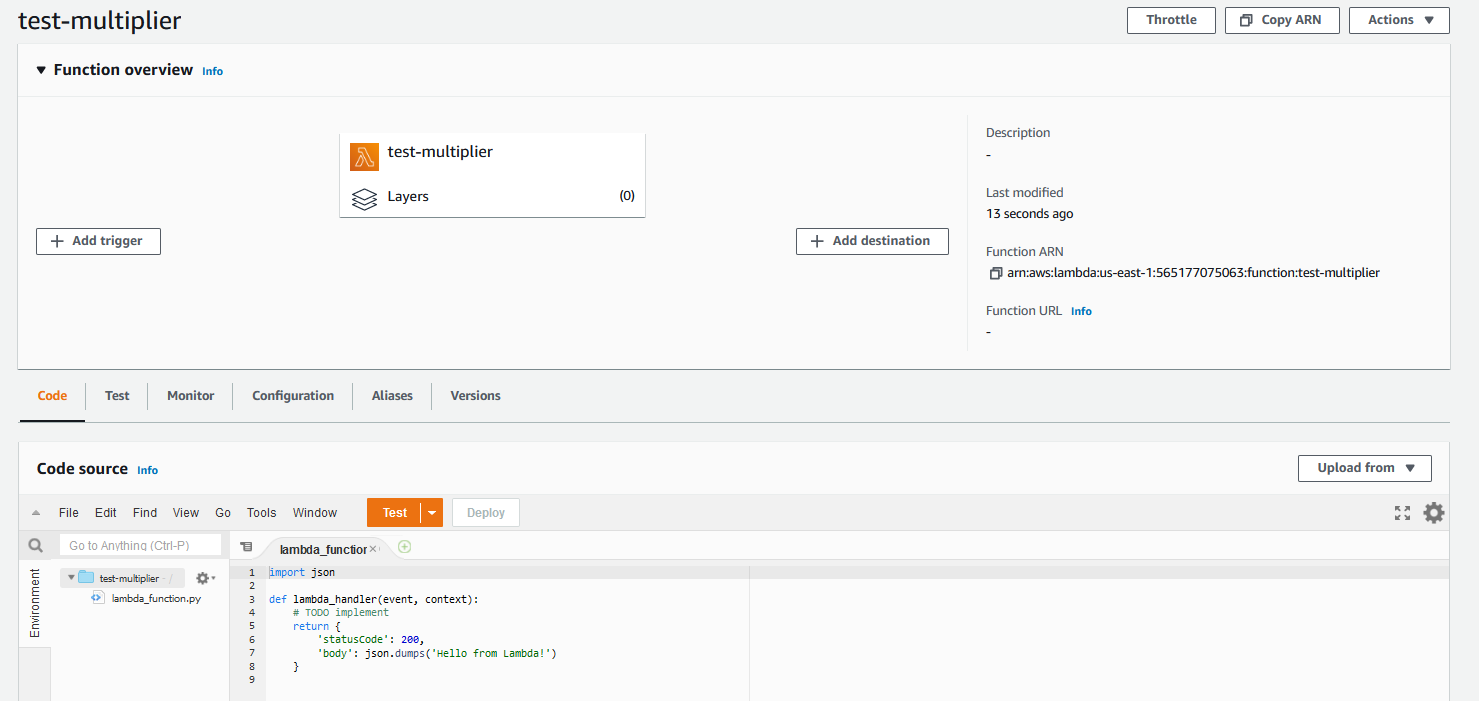Open the File menu in editor
This screenshot has width=1479, height=701.
[x=68, y=513]
